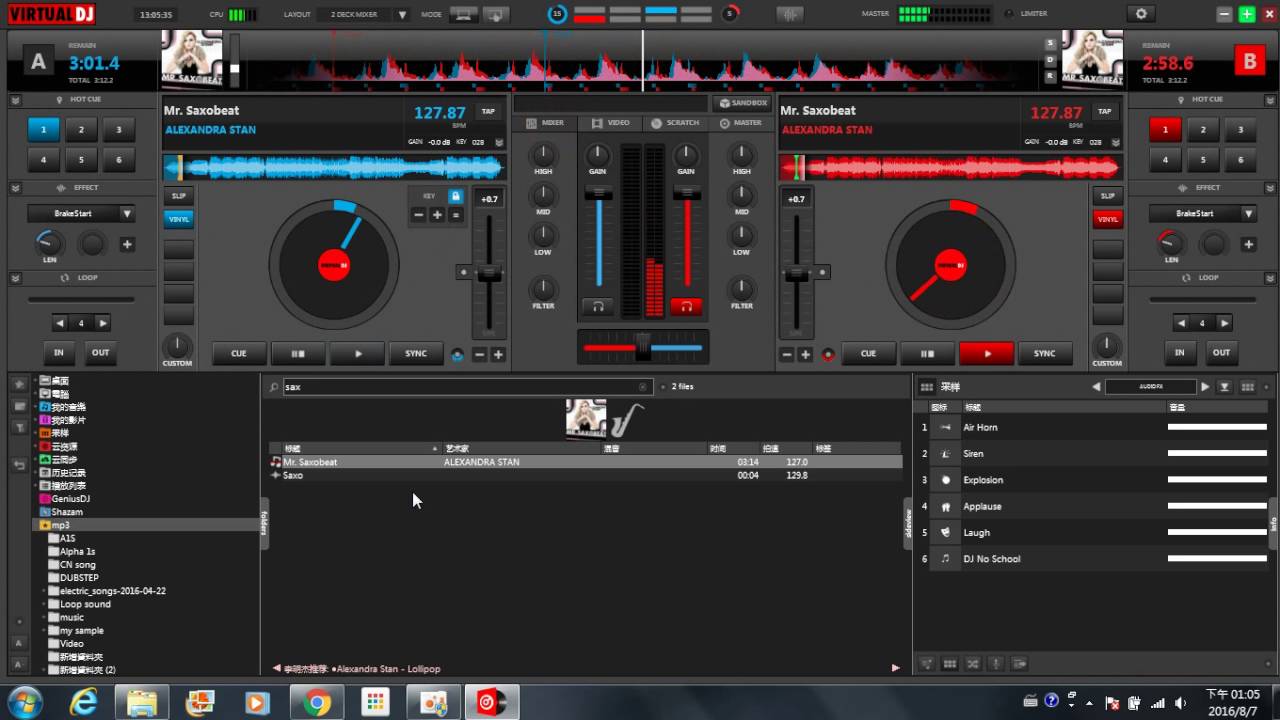Click the Mr. Saxobeat cover thumbnail in browser

(586, 418)
